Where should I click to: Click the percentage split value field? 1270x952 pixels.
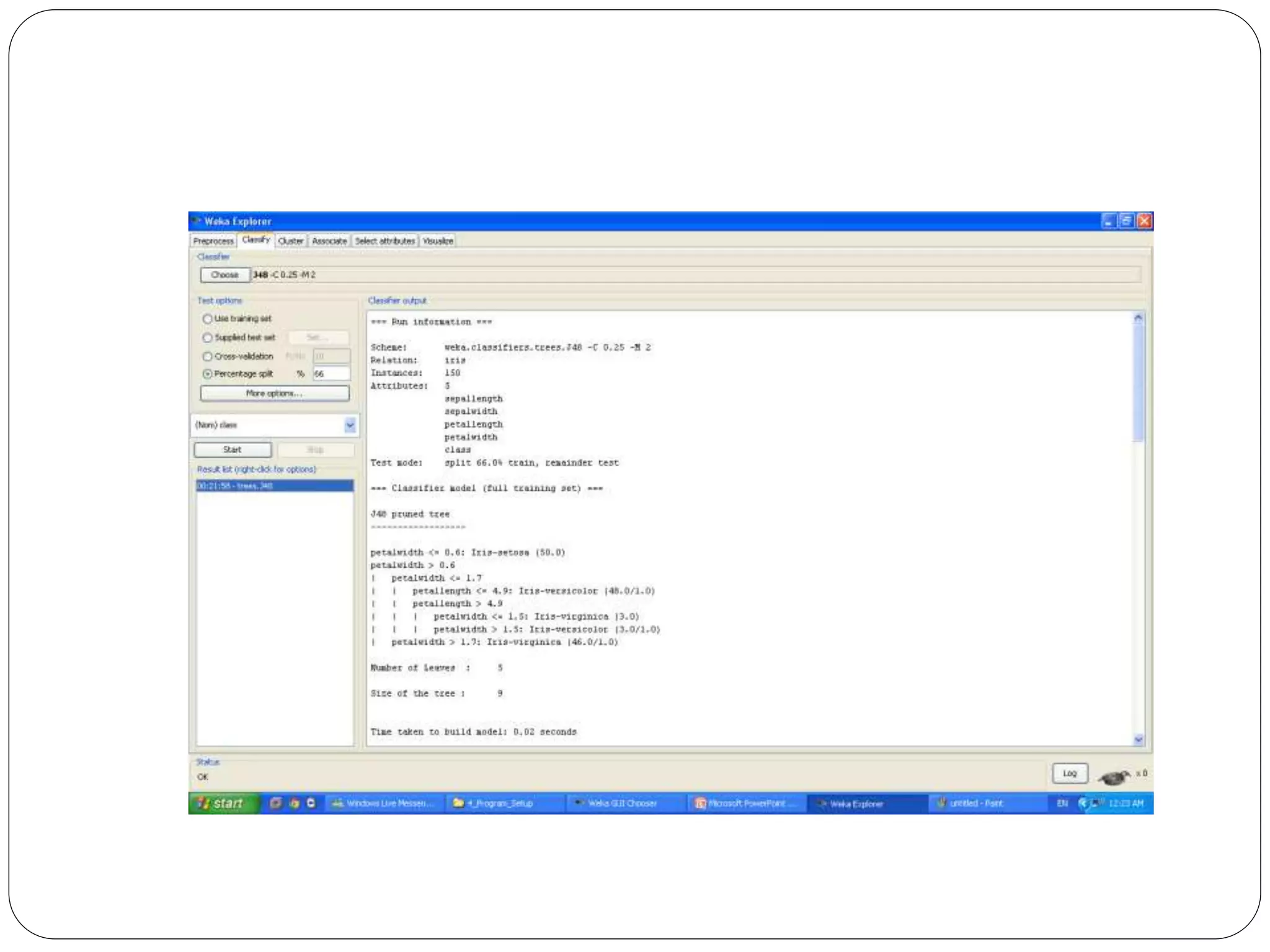[x=331, y=374]
